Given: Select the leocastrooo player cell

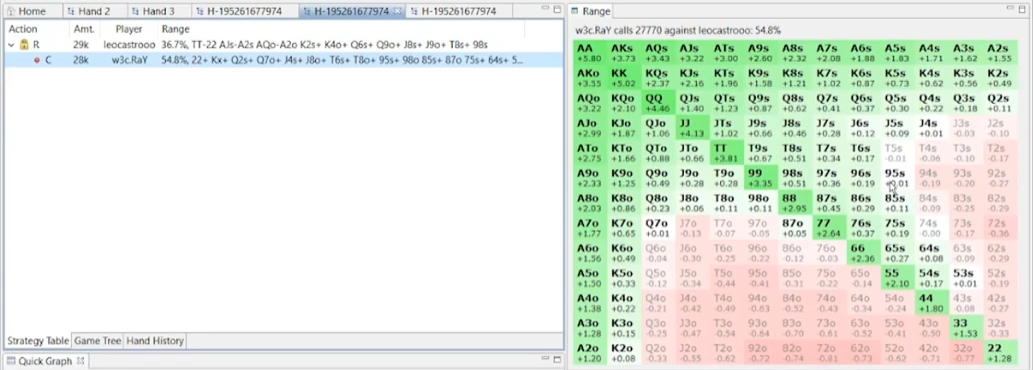Looking at the screenshot, I should pyautogui.click(x=129, y=45).
